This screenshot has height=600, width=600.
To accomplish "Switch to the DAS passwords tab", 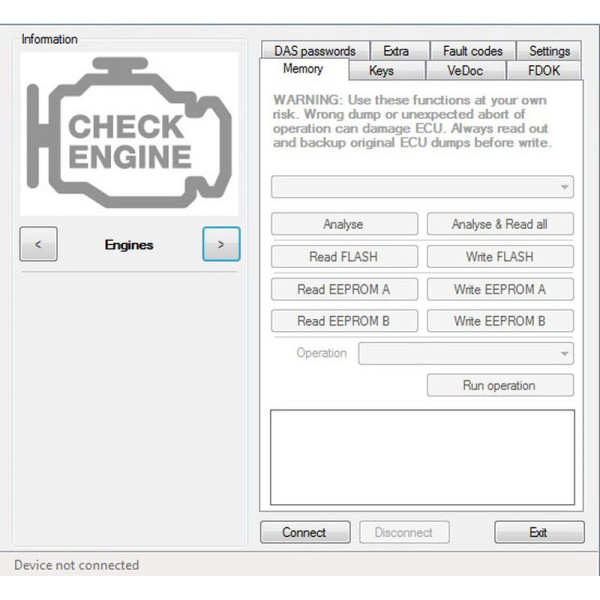I will coord(314,51).
